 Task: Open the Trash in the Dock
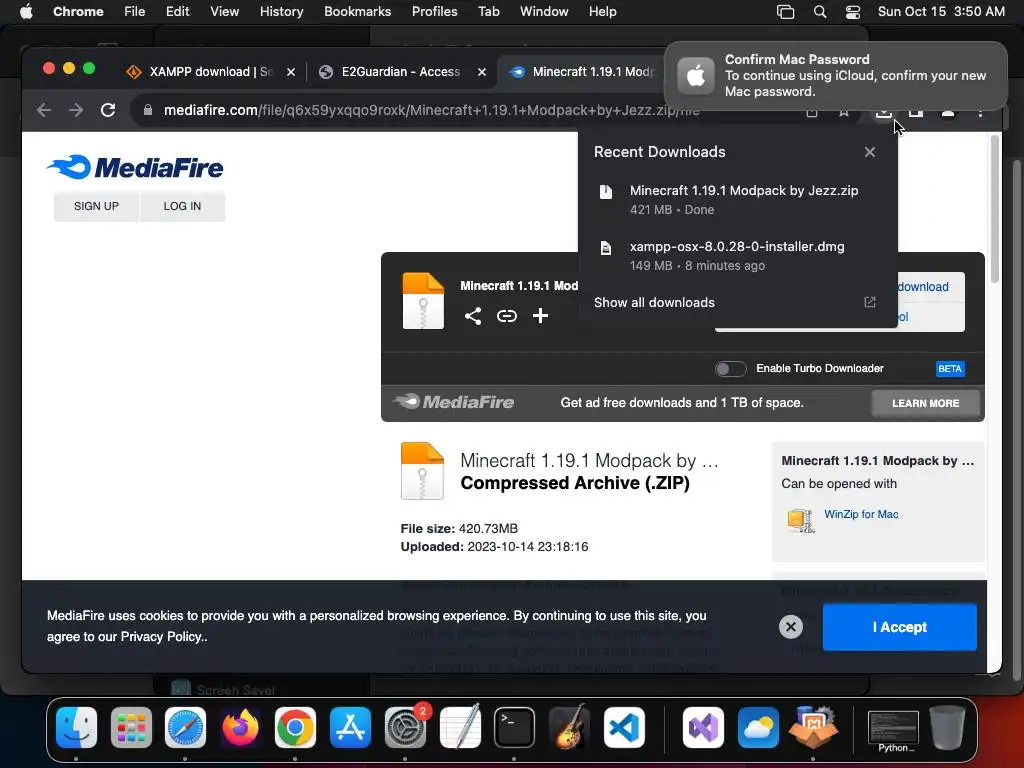coord(948,728)
